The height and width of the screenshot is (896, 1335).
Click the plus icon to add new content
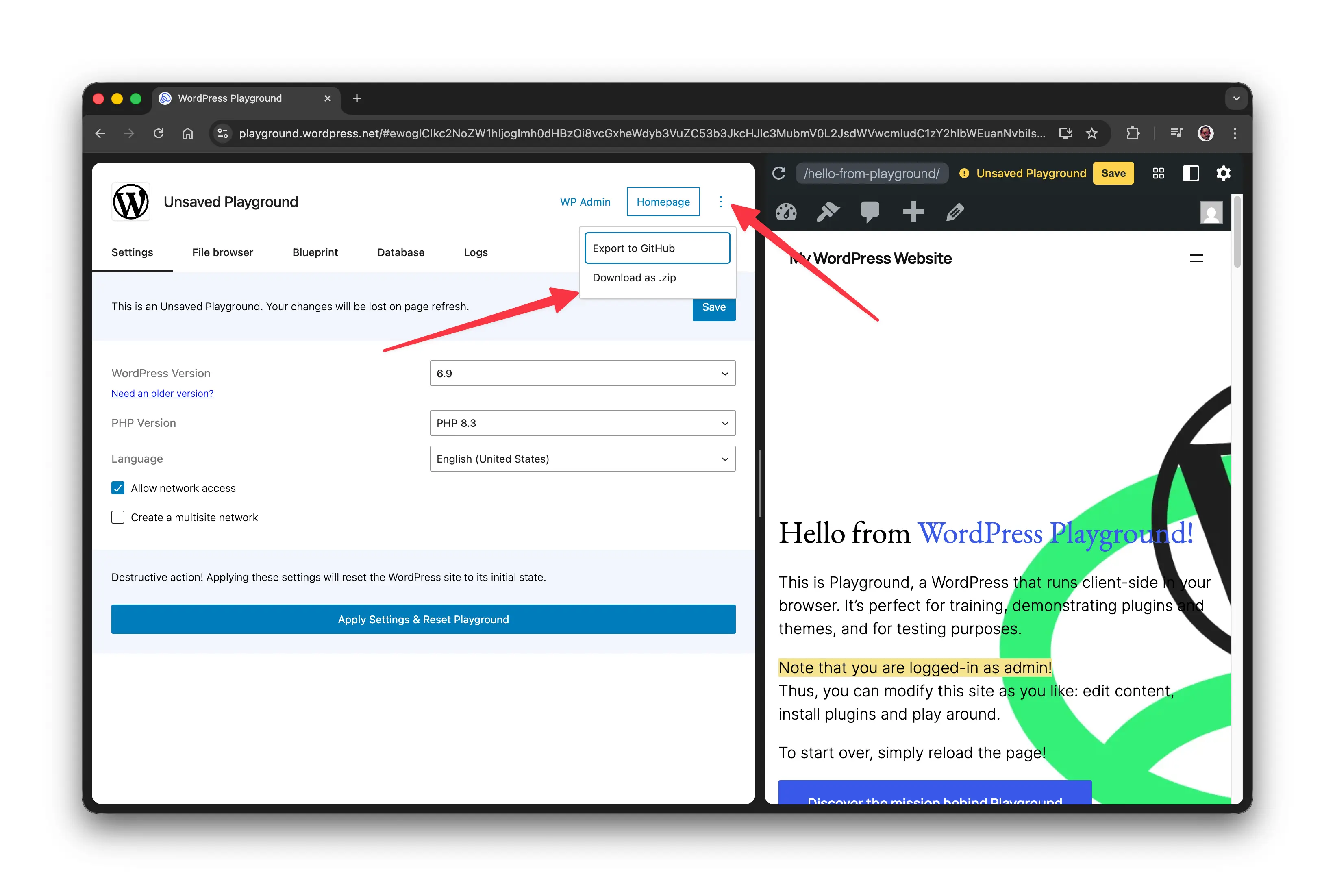tap(913, 212)
